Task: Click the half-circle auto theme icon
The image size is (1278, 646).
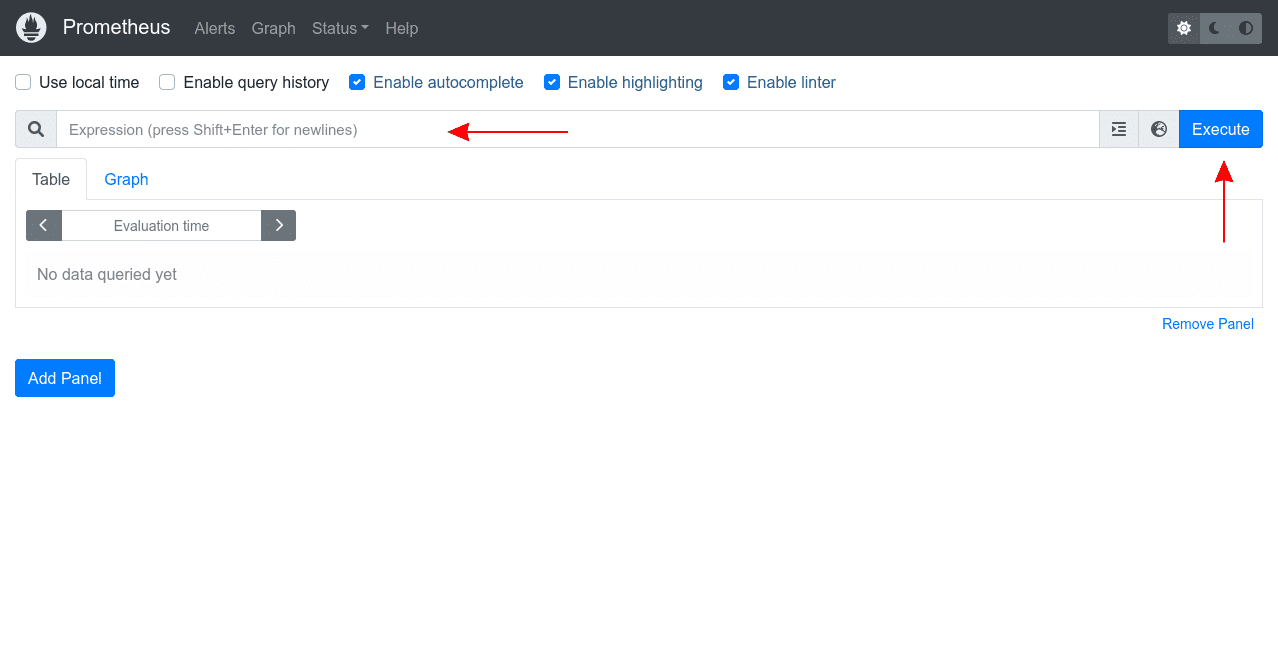Action: click(1246, 28)
